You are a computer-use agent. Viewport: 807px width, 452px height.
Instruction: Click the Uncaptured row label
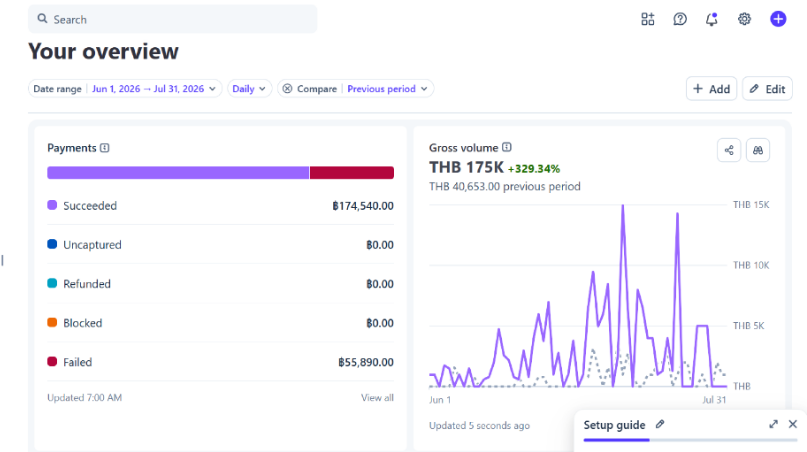click(x=92, y=245)
